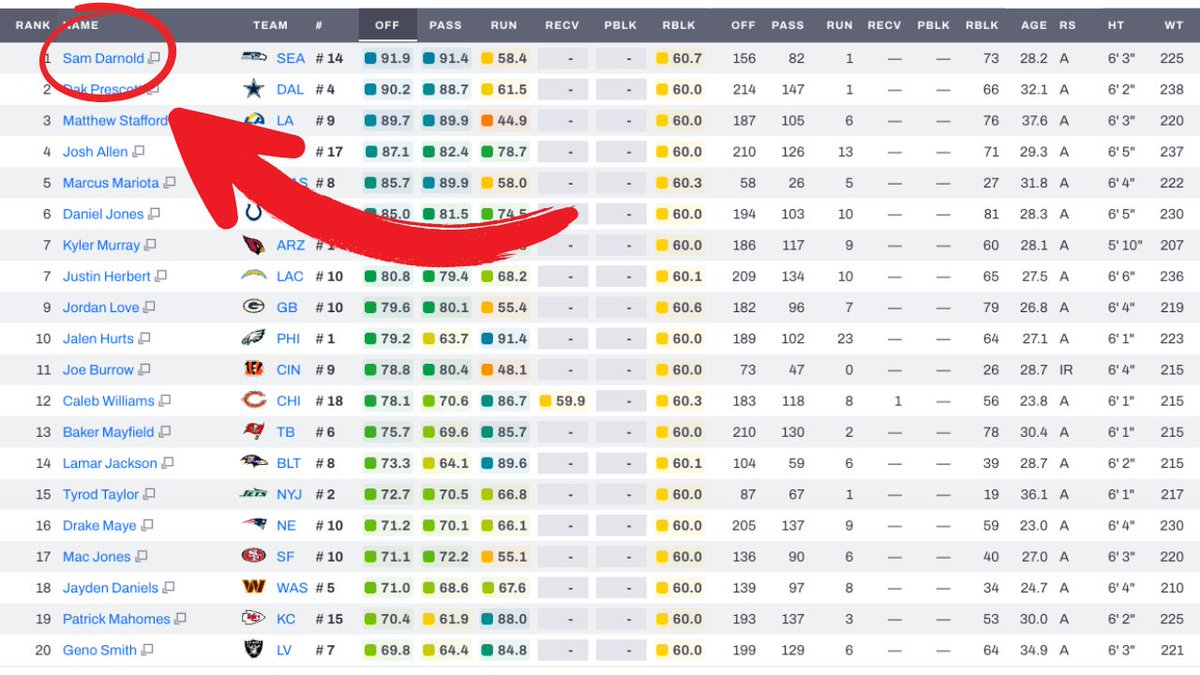This screenshot has height=675, width=1200.
Task: Click the Chargers bolt logo
Action: point(254,276)
